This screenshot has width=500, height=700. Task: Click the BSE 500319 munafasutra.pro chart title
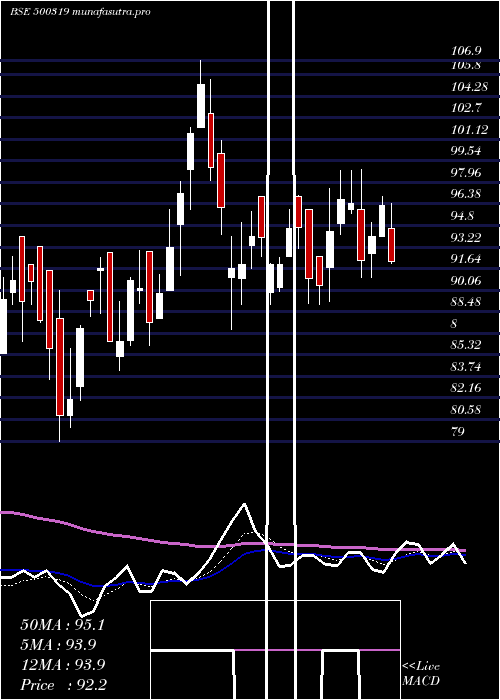tap(80, 12)
